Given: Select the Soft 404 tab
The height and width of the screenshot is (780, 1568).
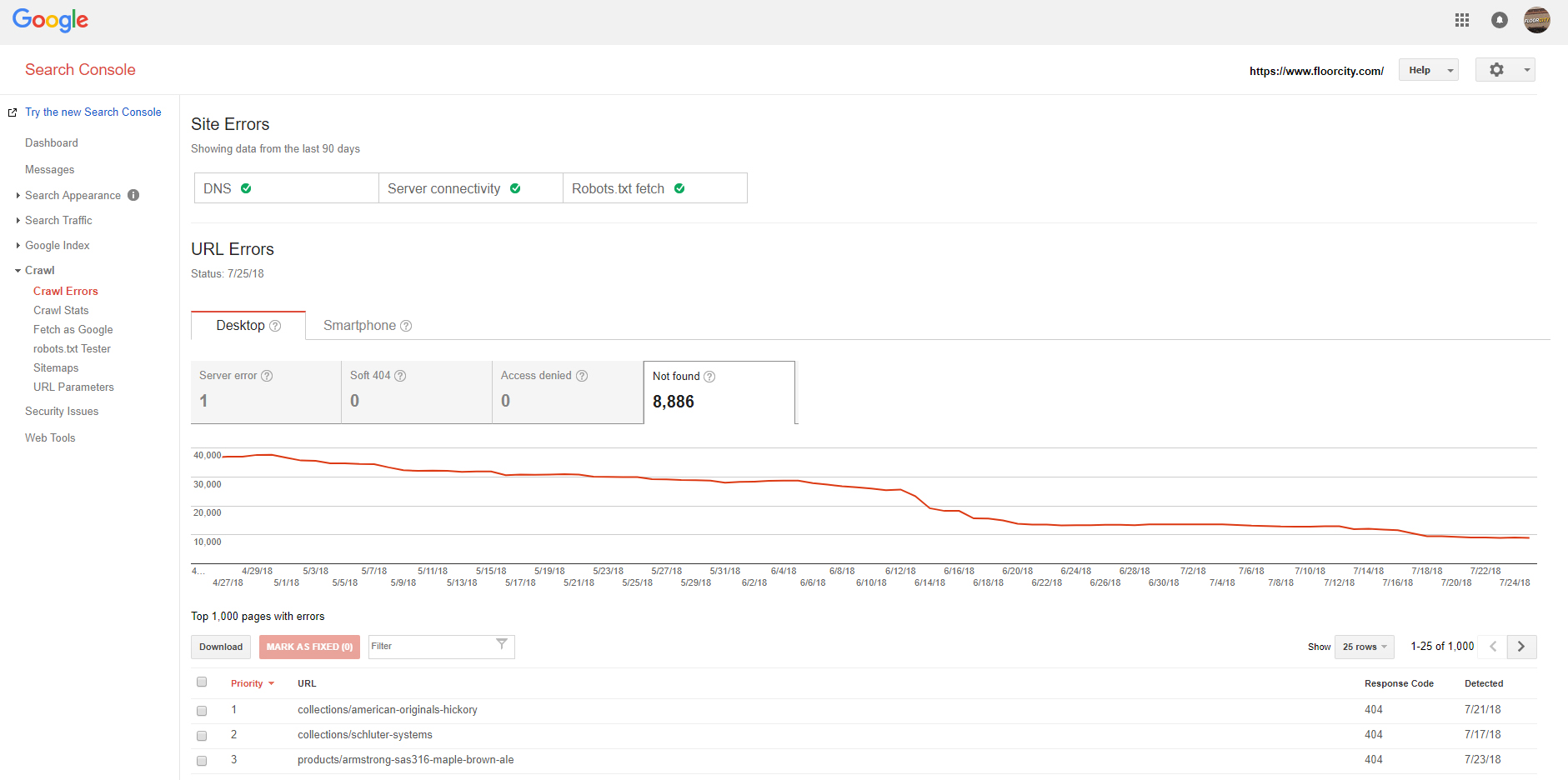Looking at the screenshot, I should coord(417,392).
